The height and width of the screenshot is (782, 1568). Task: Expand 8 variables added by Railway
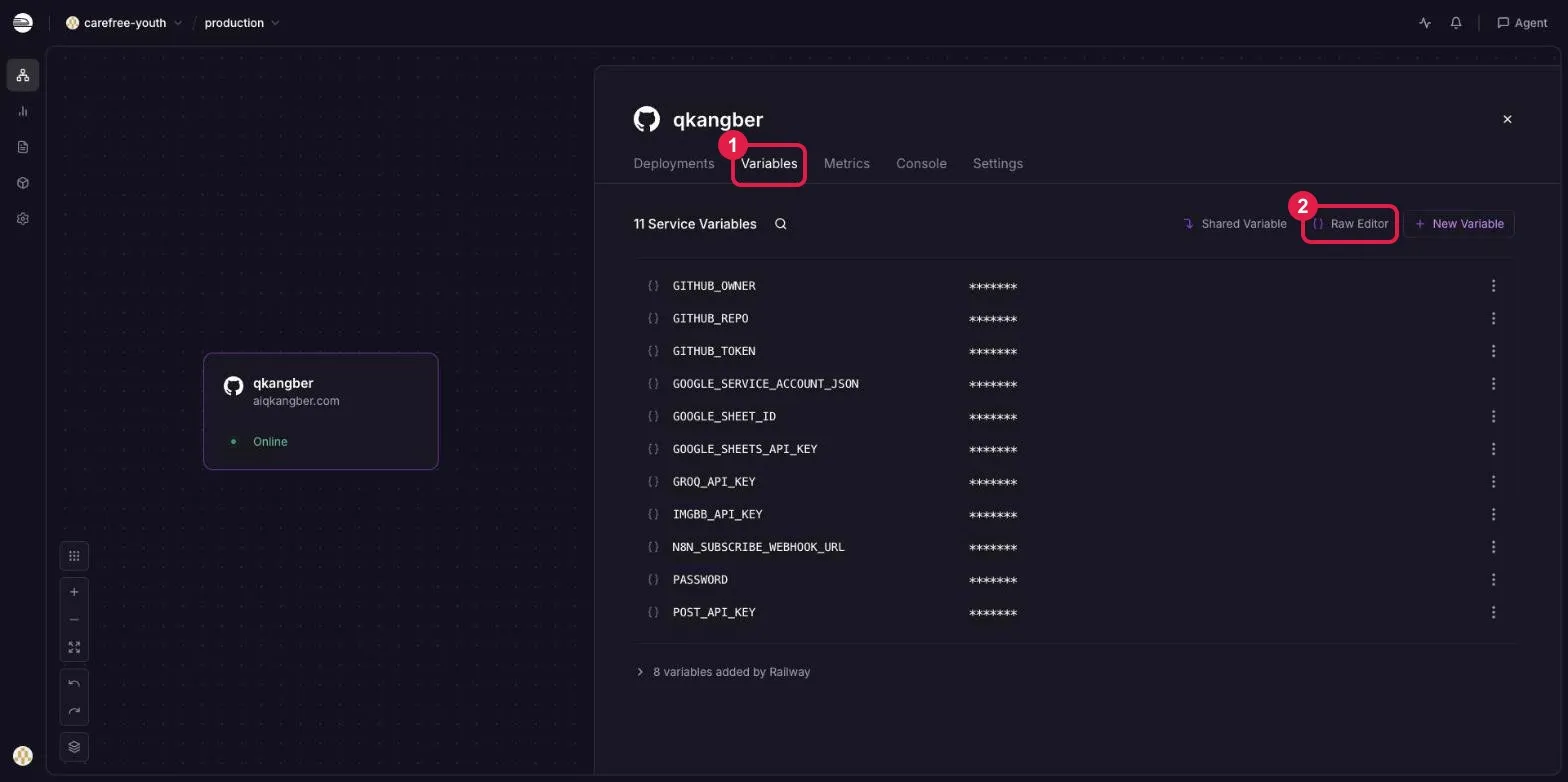pyautogui.click(x=723, y=672)
